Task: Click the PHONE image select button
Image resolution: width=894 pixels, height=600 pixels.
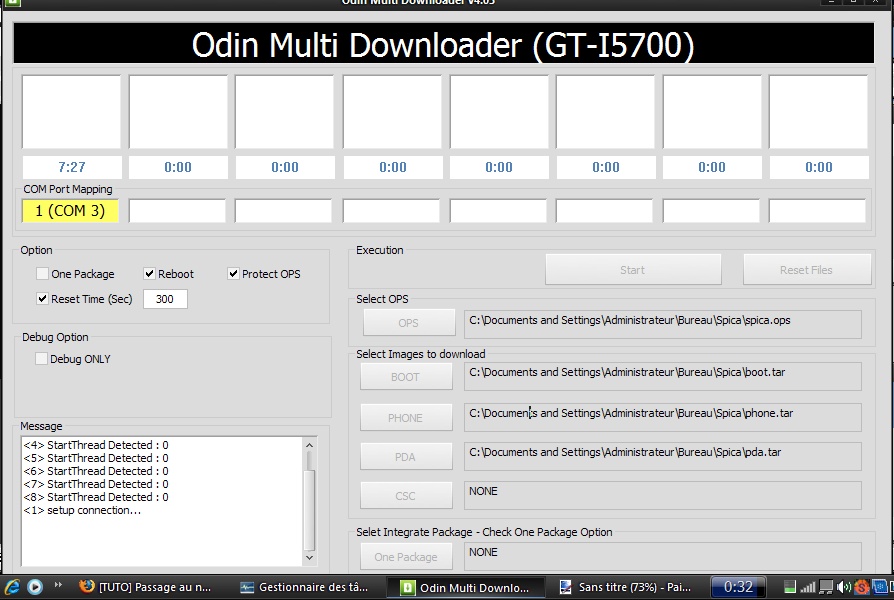Action: tap(406, 417)
